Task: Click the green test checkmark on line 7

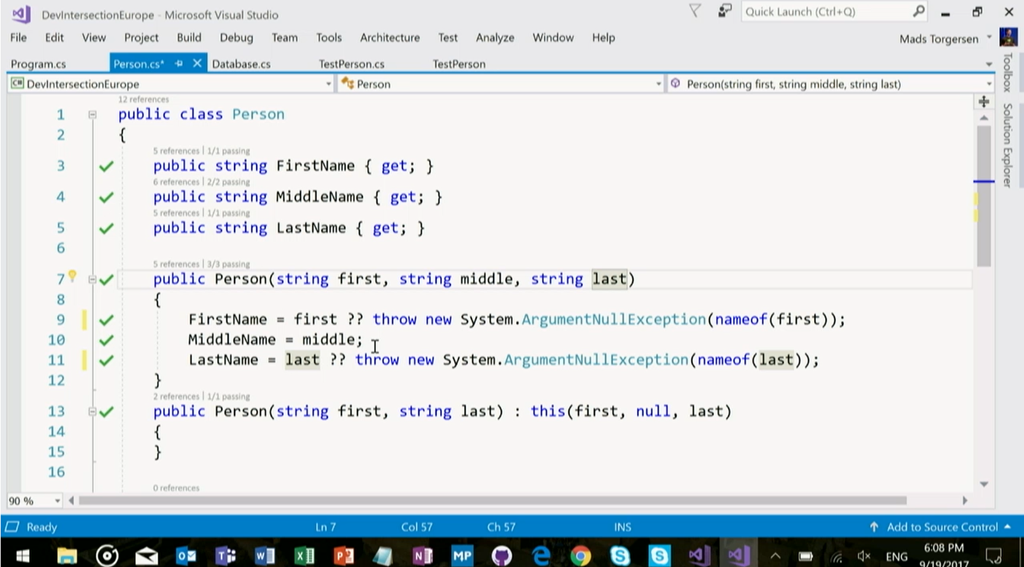Action: (106, 280)
